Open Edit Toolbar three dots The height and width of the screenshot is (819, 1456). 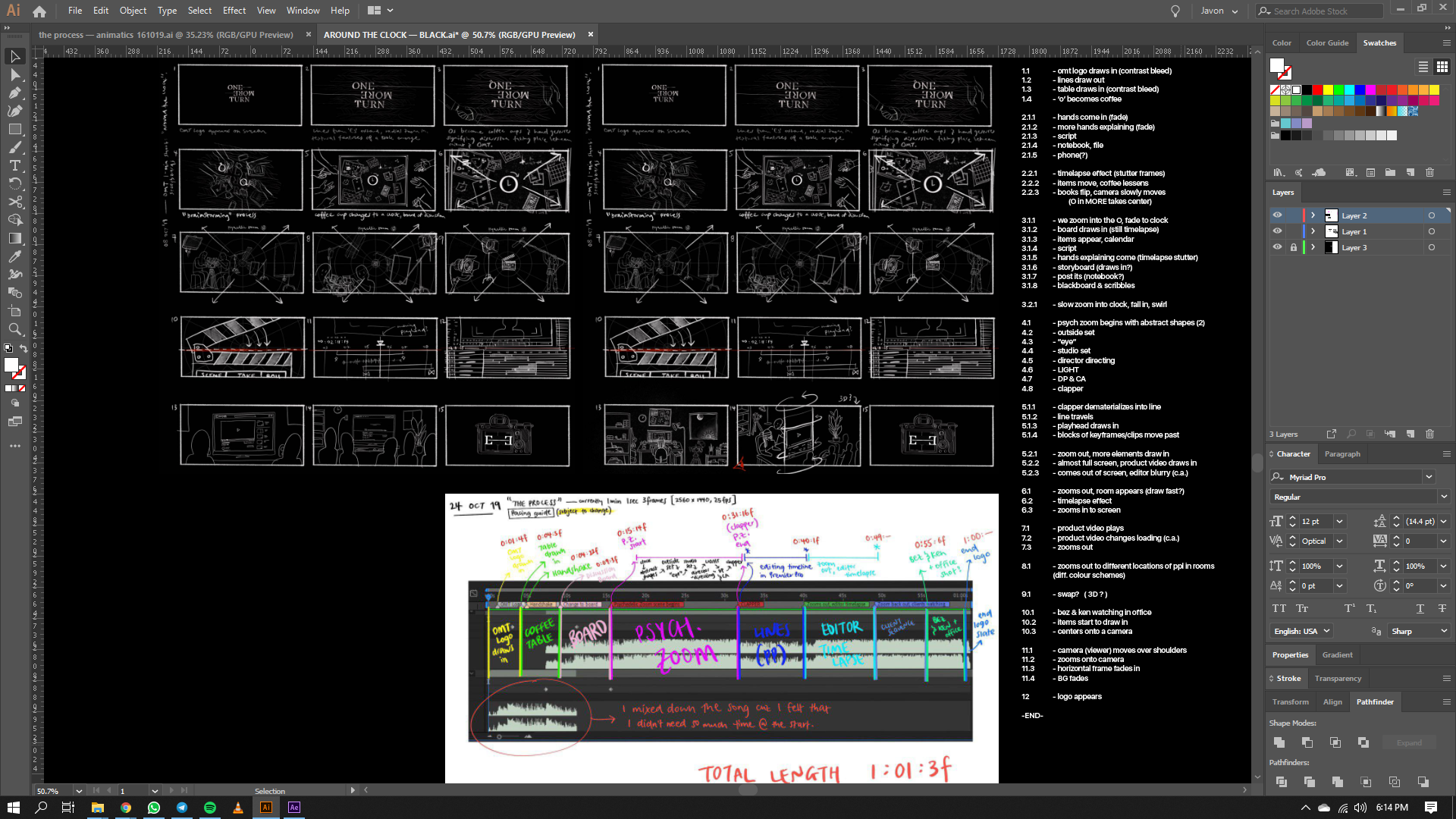(14, 446)
